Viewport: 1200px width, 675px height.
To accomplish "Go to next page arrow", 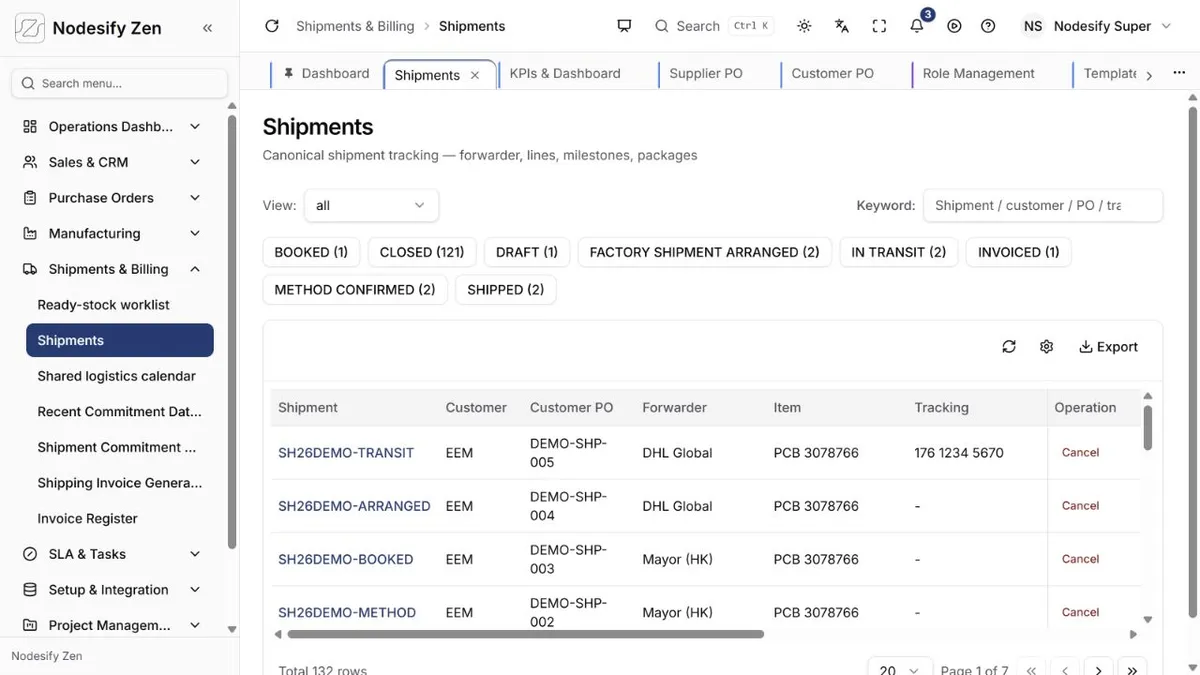I will [x=1098, y=670].
